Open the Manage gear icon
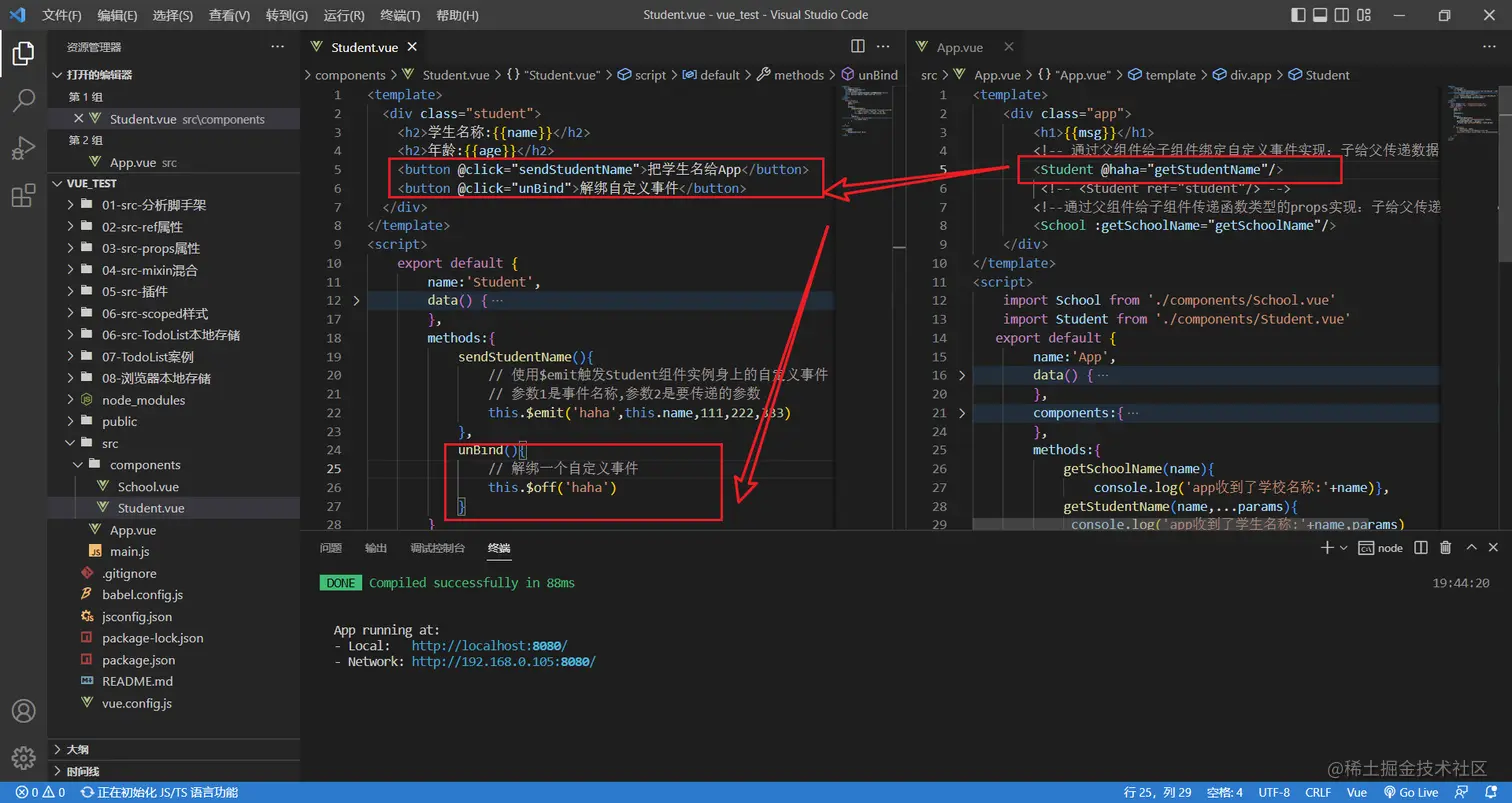1512x803 pixels. (23, 758)
